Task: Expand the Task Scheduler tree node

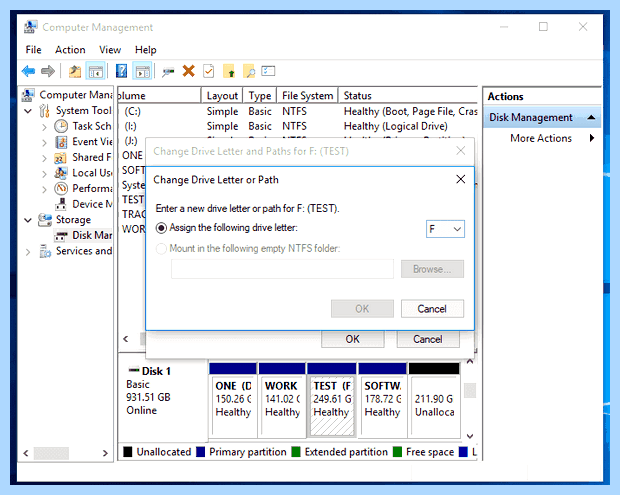Action: 44,127
